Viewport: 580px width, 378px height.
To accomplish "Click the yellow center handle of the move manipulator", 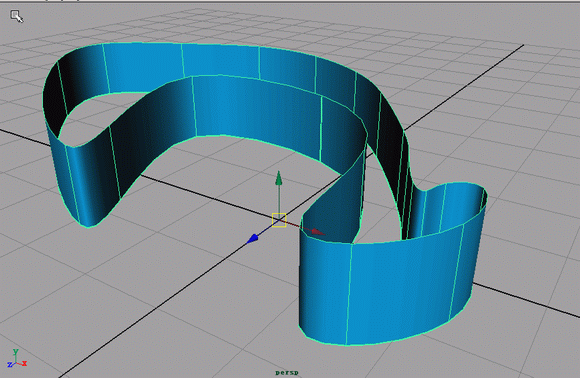I will (x=279, y=220).
